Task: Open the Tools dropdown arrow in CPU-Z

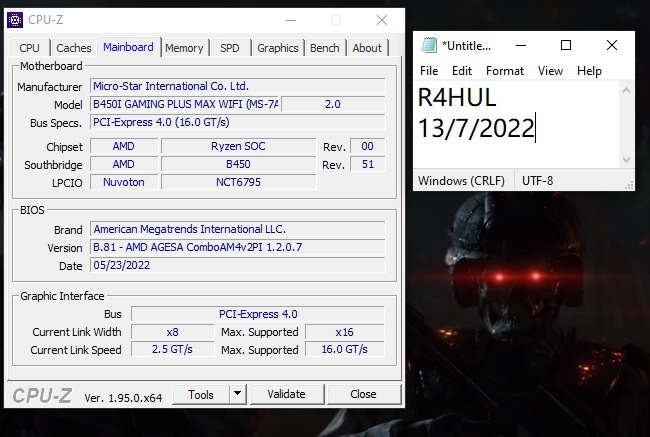Action: (x=238, y=393)
